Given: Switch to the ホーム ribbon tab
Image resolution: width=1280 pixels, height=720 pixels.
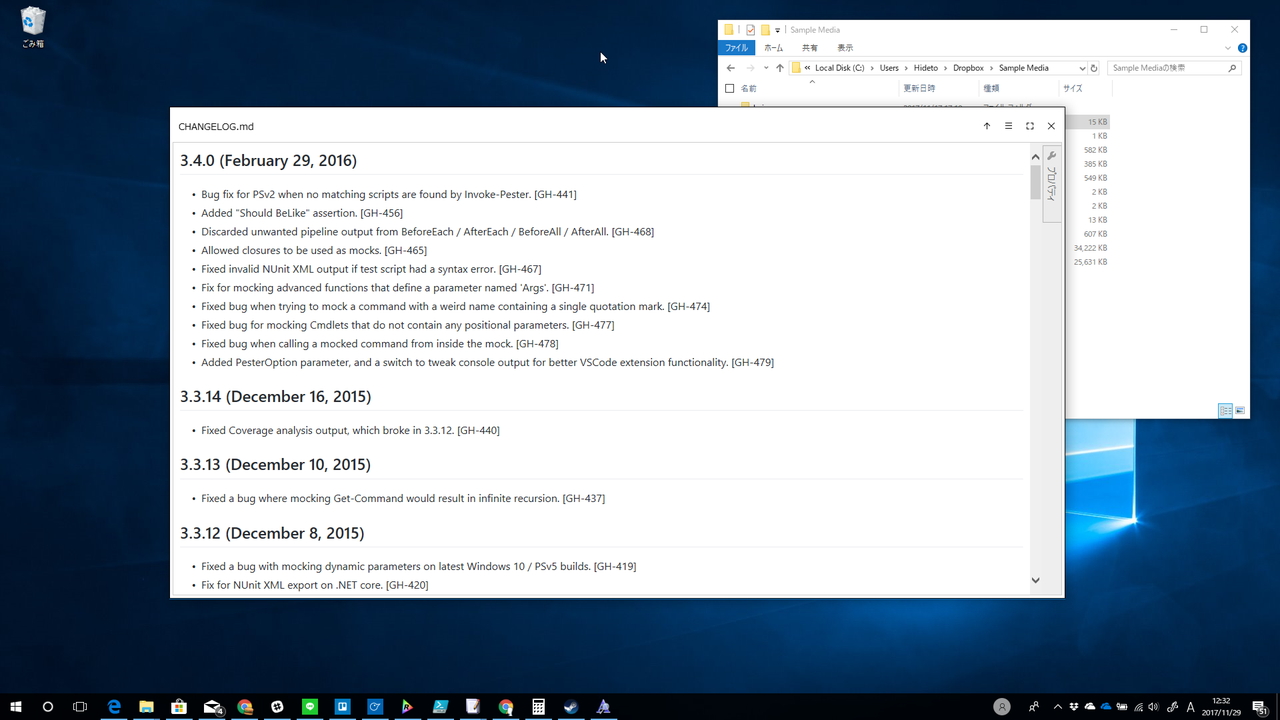Looking at the screenshot, I should pos(775,47).
